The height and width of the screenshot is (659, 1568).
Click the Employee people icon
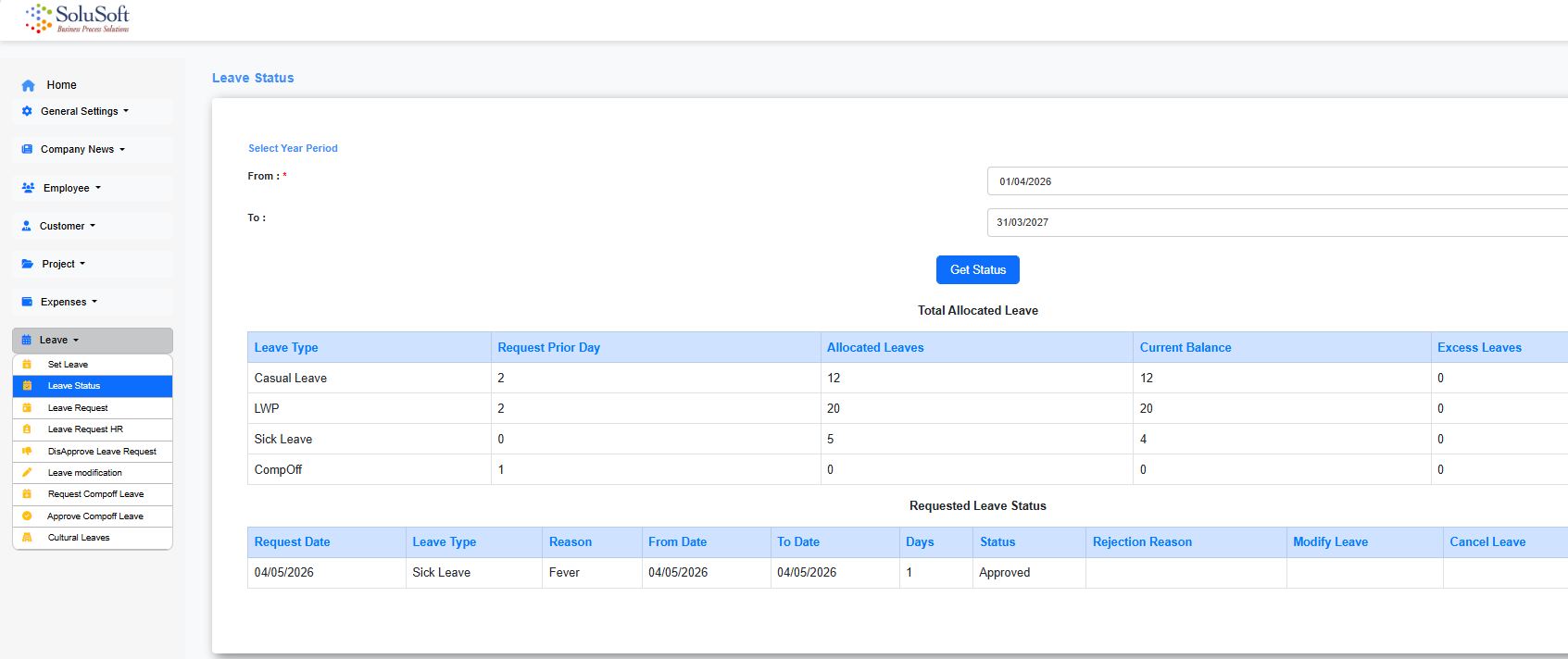pos(28,188)
